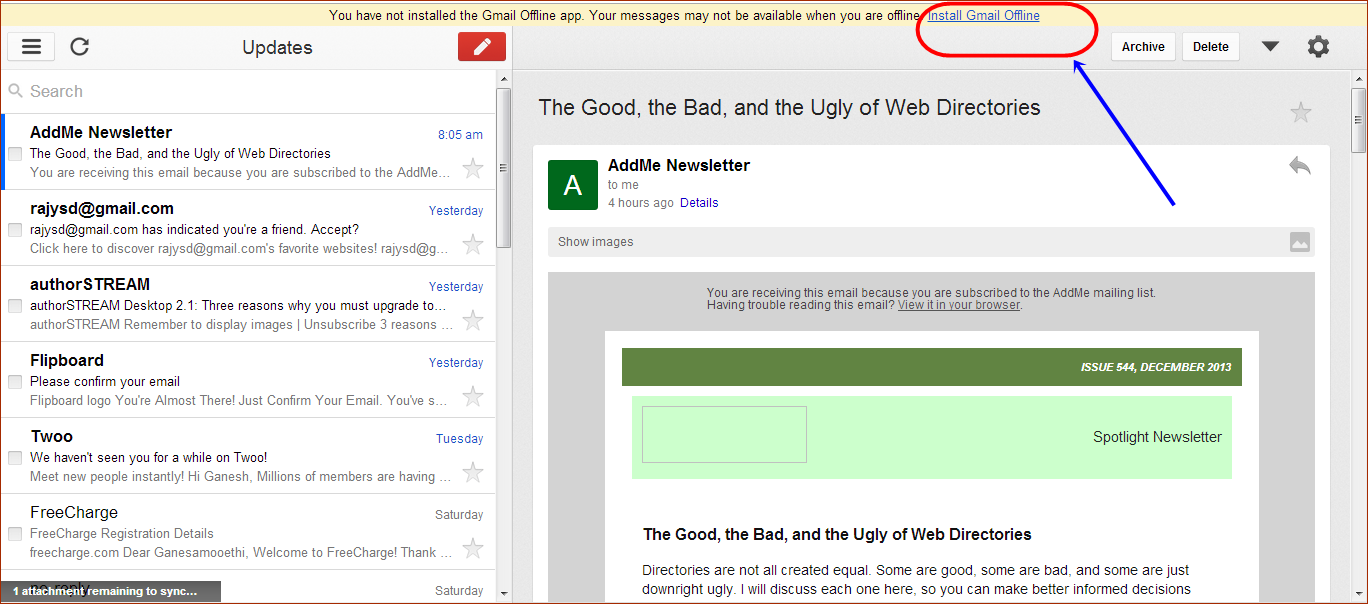
Task: Open Flipboard confirm your email message
Action: pos(248,380)
